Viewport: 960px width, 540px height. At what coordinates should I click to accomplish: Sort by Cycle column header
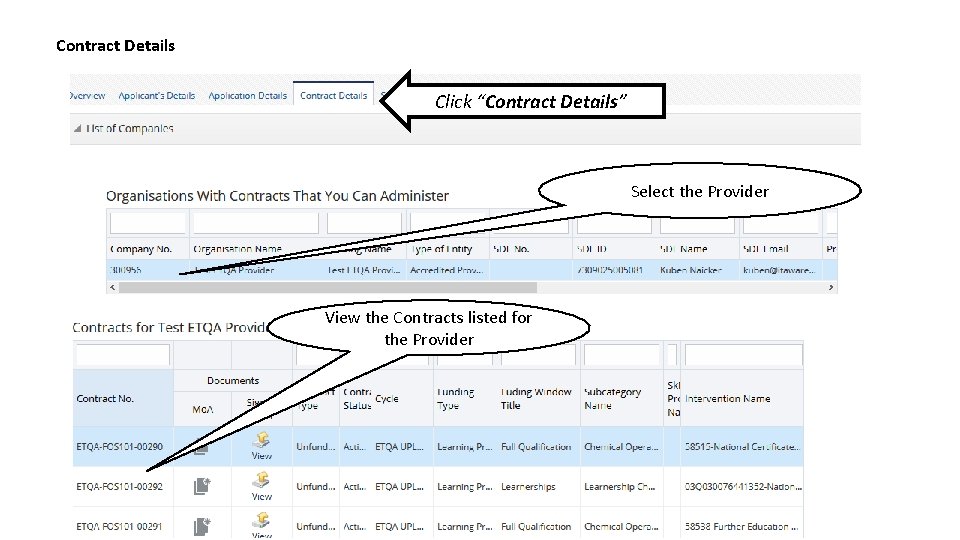(x=387, y=399)
